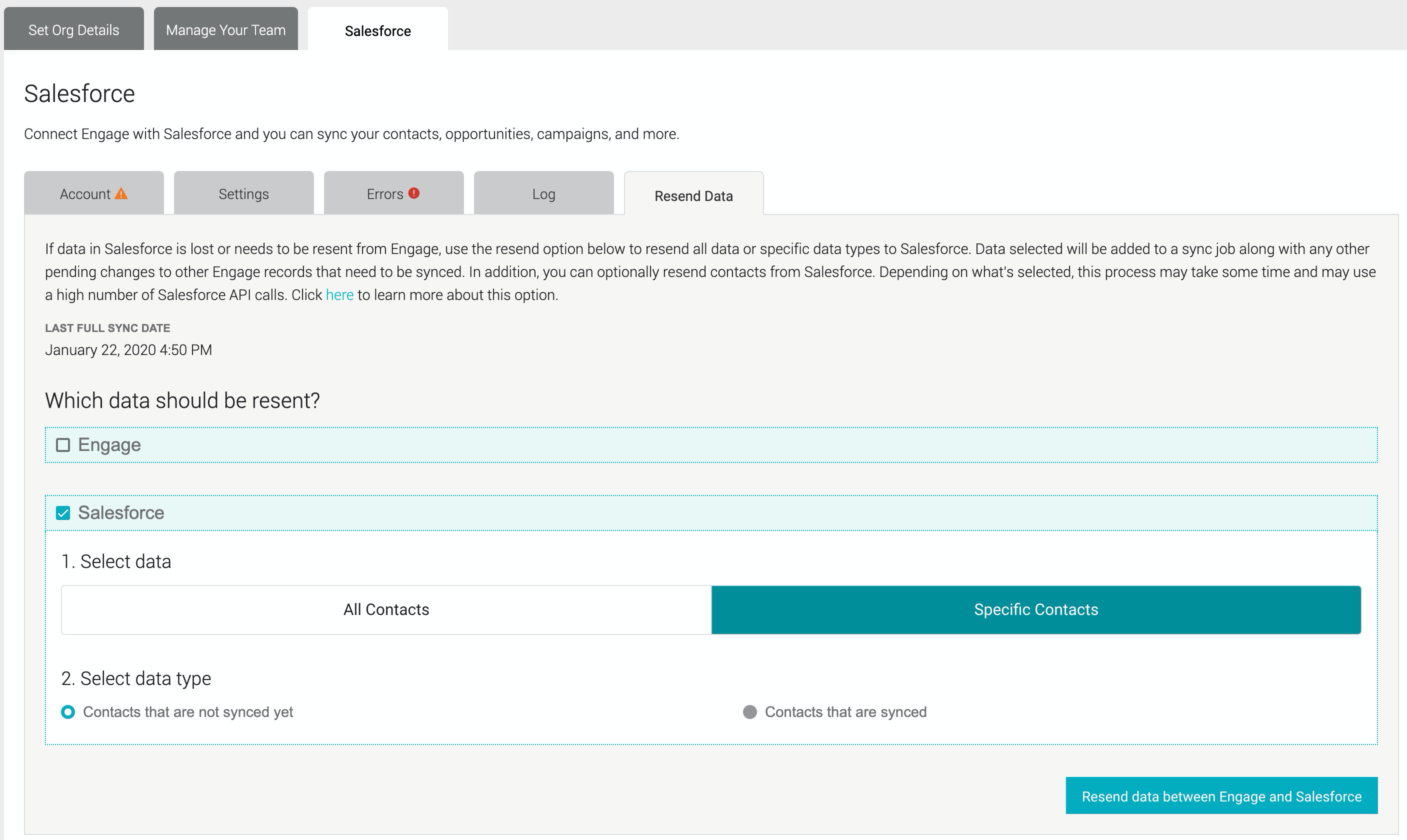Check the Engage checkbox

click(x=63, y=445)
